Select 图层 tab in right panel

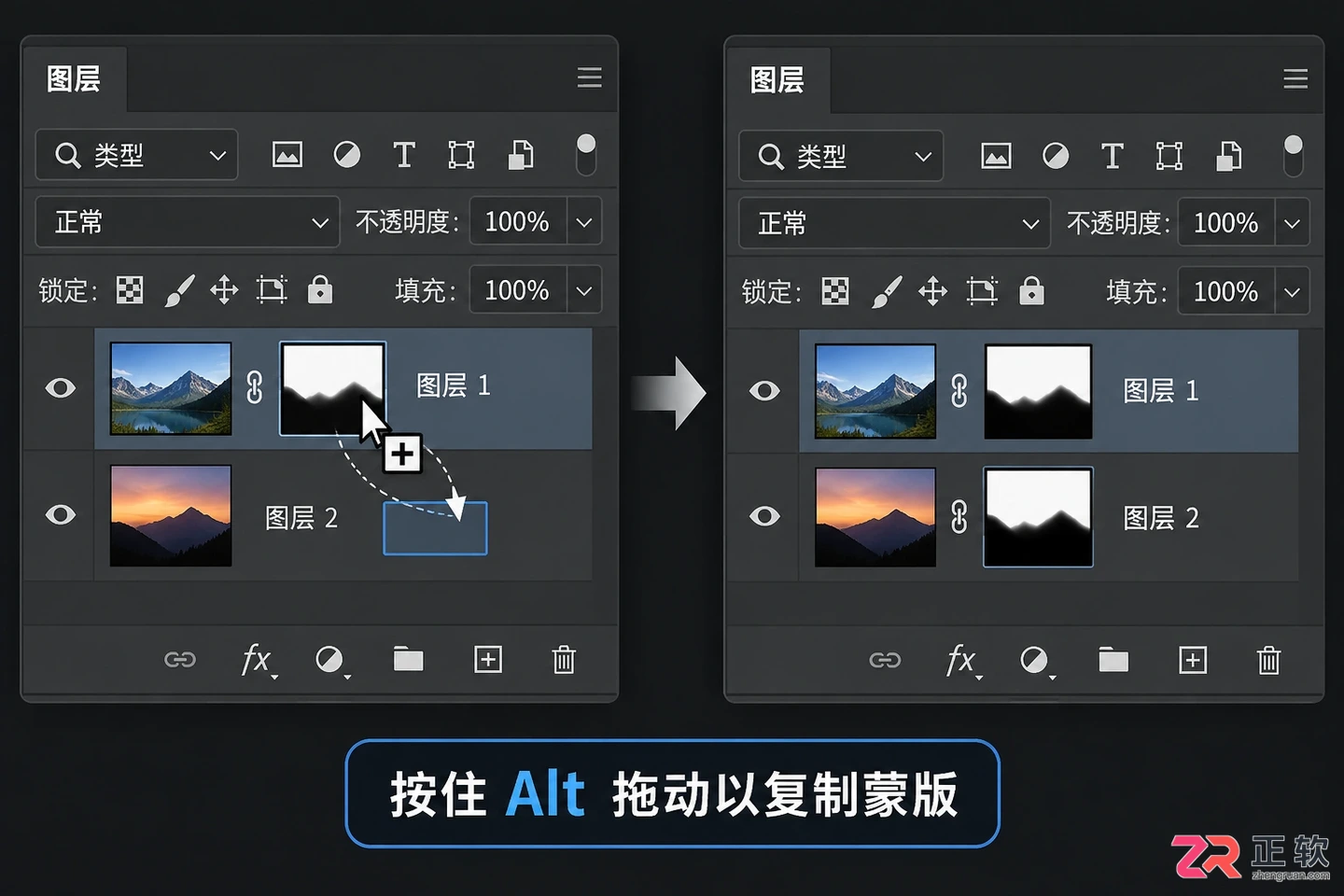pos(777,80)
